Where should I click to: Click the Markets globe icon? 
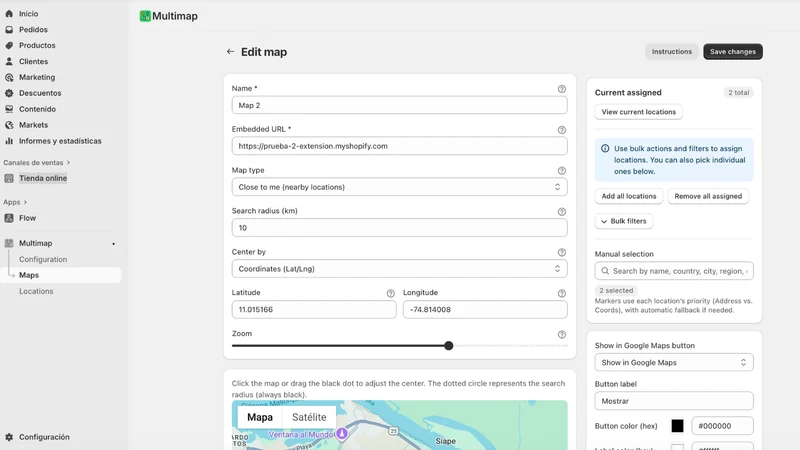(9, 125)
